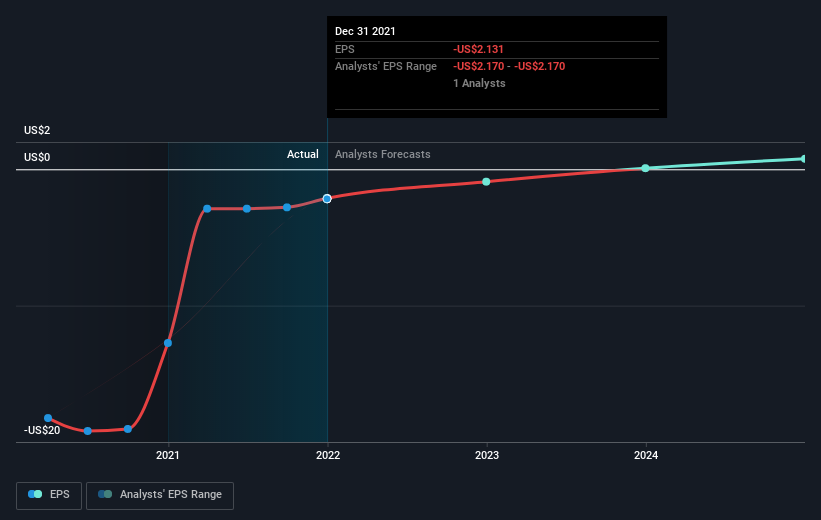
Task: Click the 2022 axis label
Action: pos(328,456)
